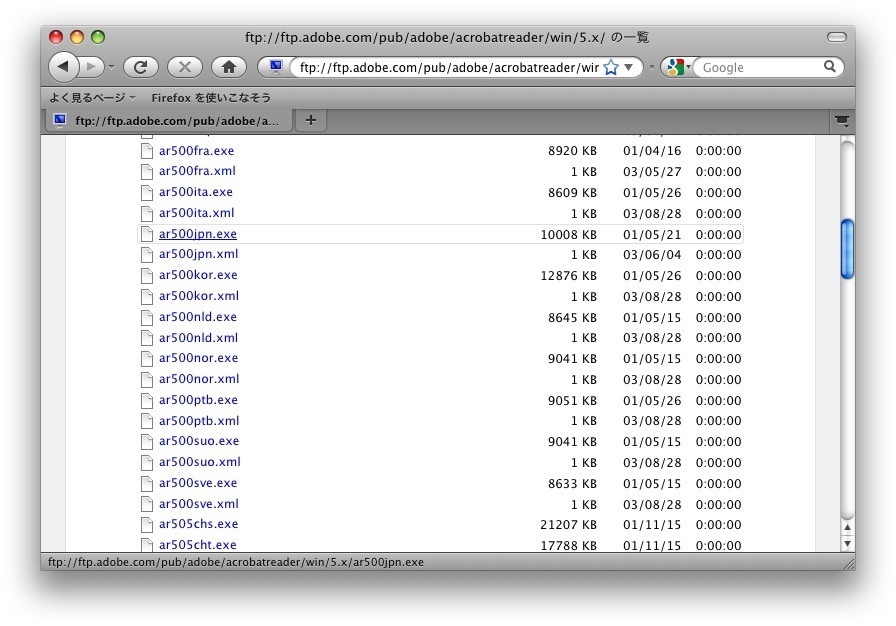Click the status bar URL text
Screen dimensions: 896x626
[236, 562]
